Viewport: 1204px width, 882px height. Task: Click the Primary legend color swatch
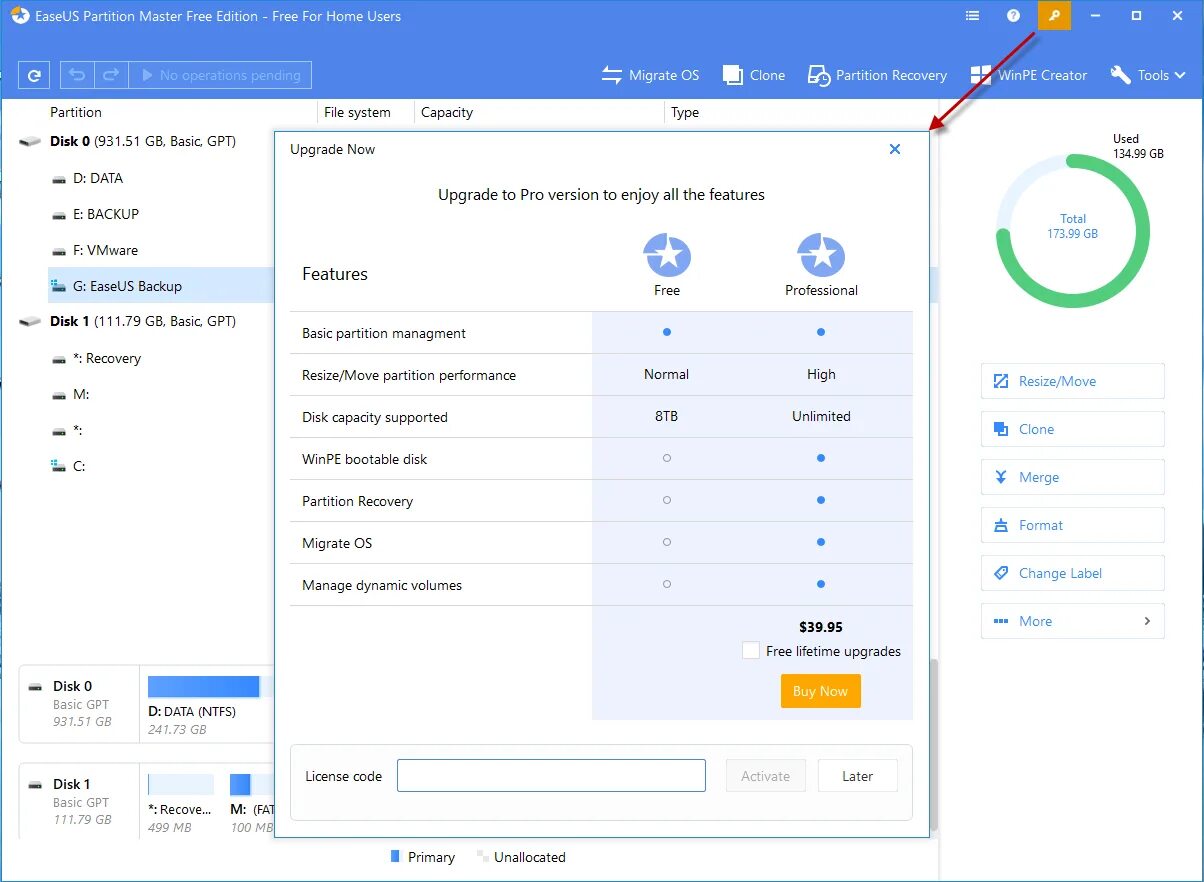(395, 857)
